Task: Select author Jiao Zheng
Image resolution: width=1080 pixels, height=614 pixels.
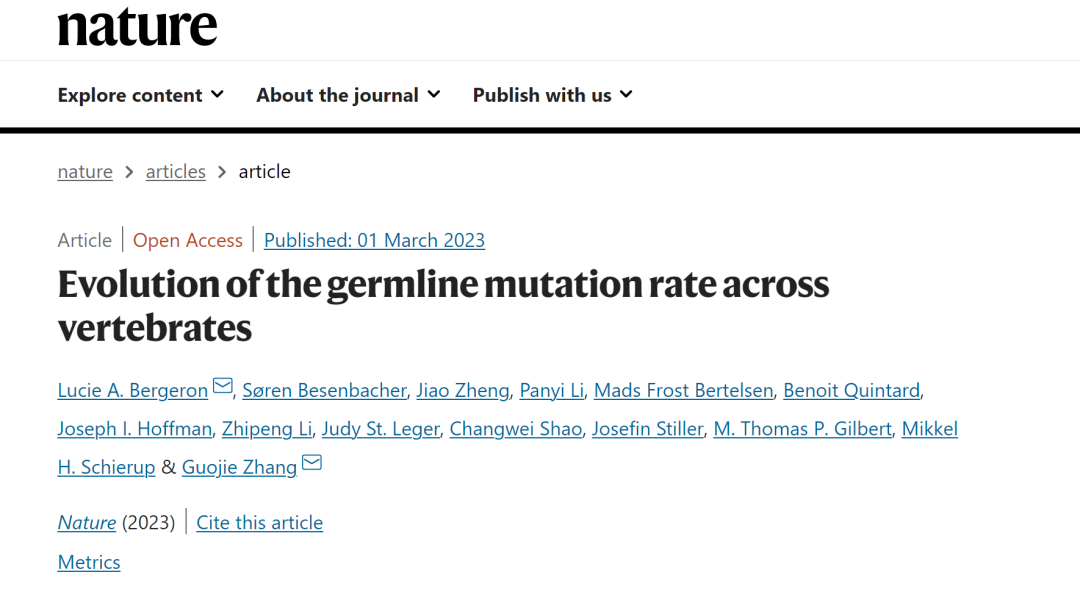Action: point(464,390)
